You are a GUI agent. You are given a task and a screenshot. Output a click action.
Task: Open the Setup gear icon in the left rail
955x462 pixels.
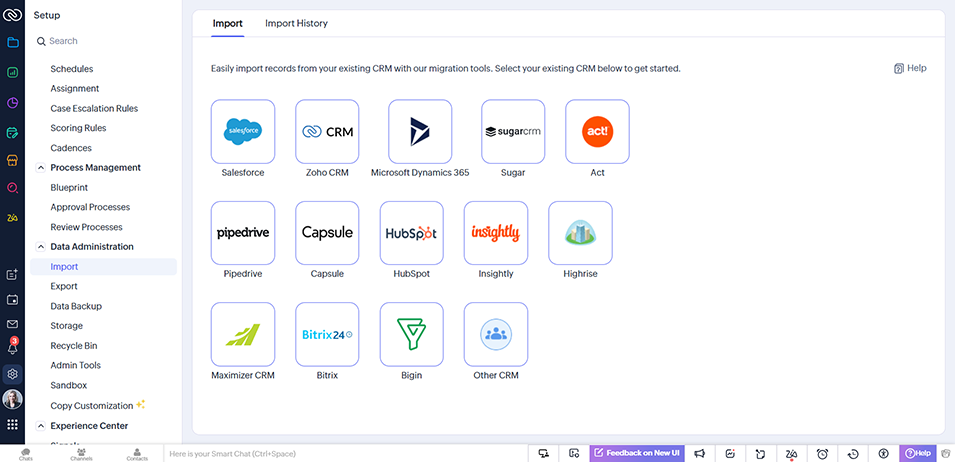(x=12, y=374)
